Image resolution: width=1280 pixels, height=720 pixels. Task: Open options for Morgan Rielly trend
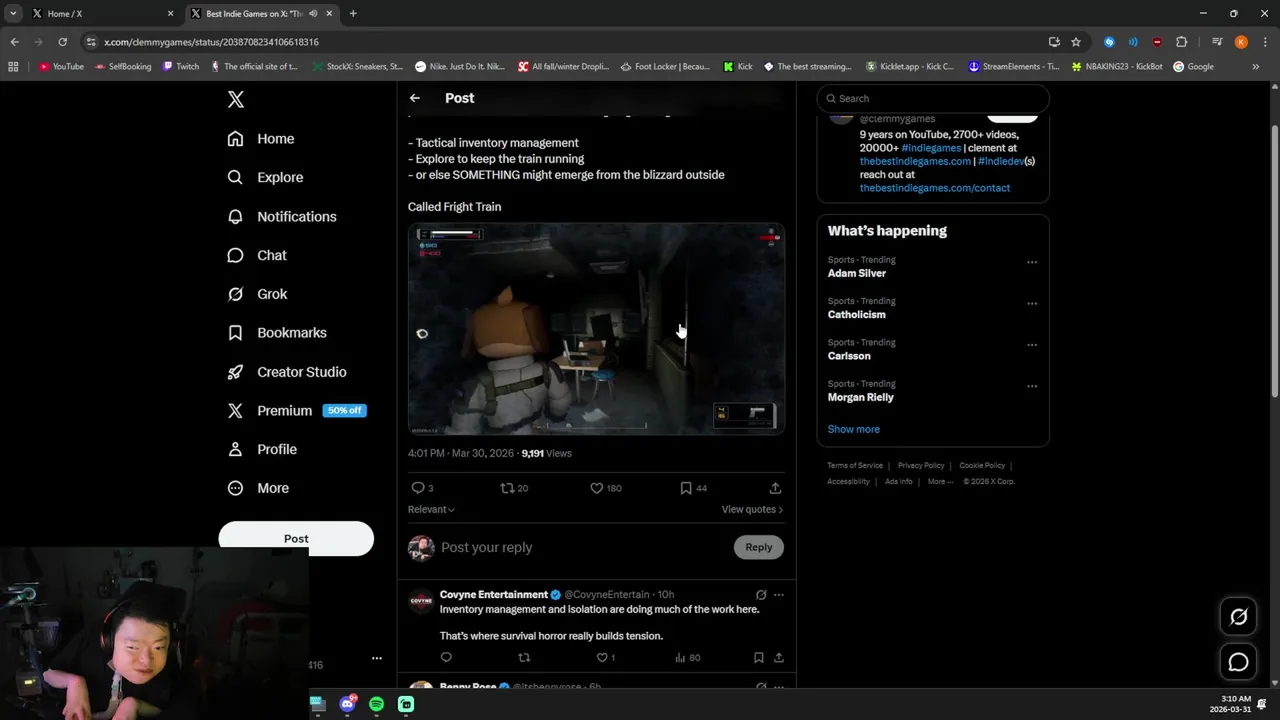click(1032, 385)
